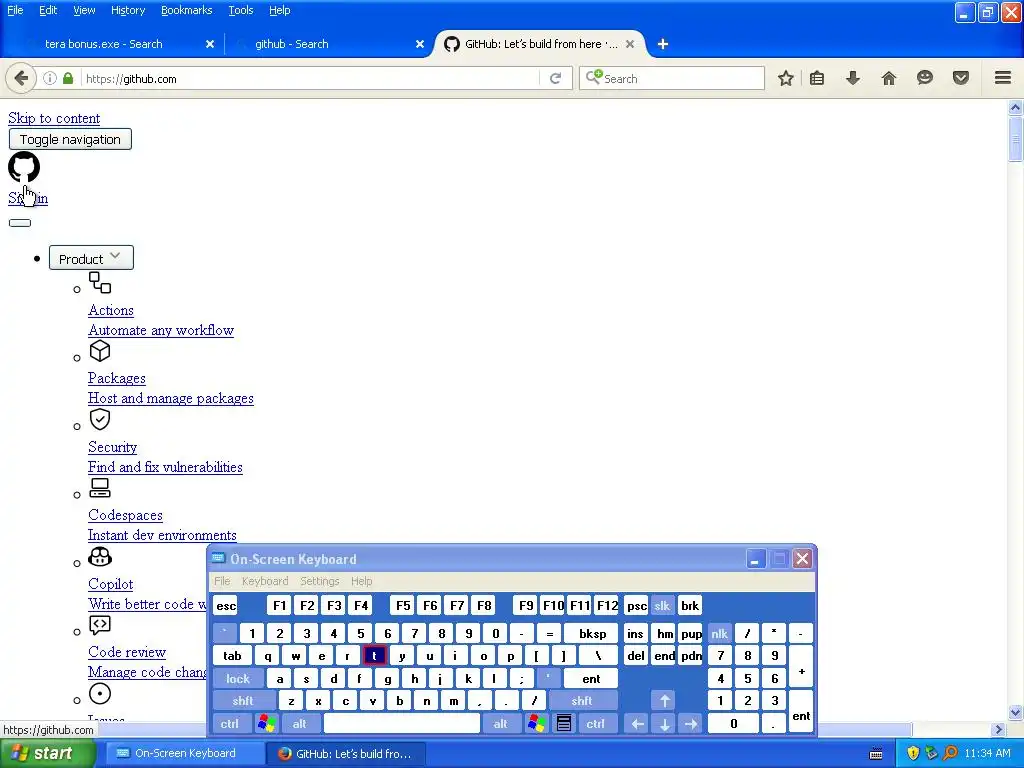Click the Security shield icon
This screenshot has height=768, width=1024.
click(100, 419)
